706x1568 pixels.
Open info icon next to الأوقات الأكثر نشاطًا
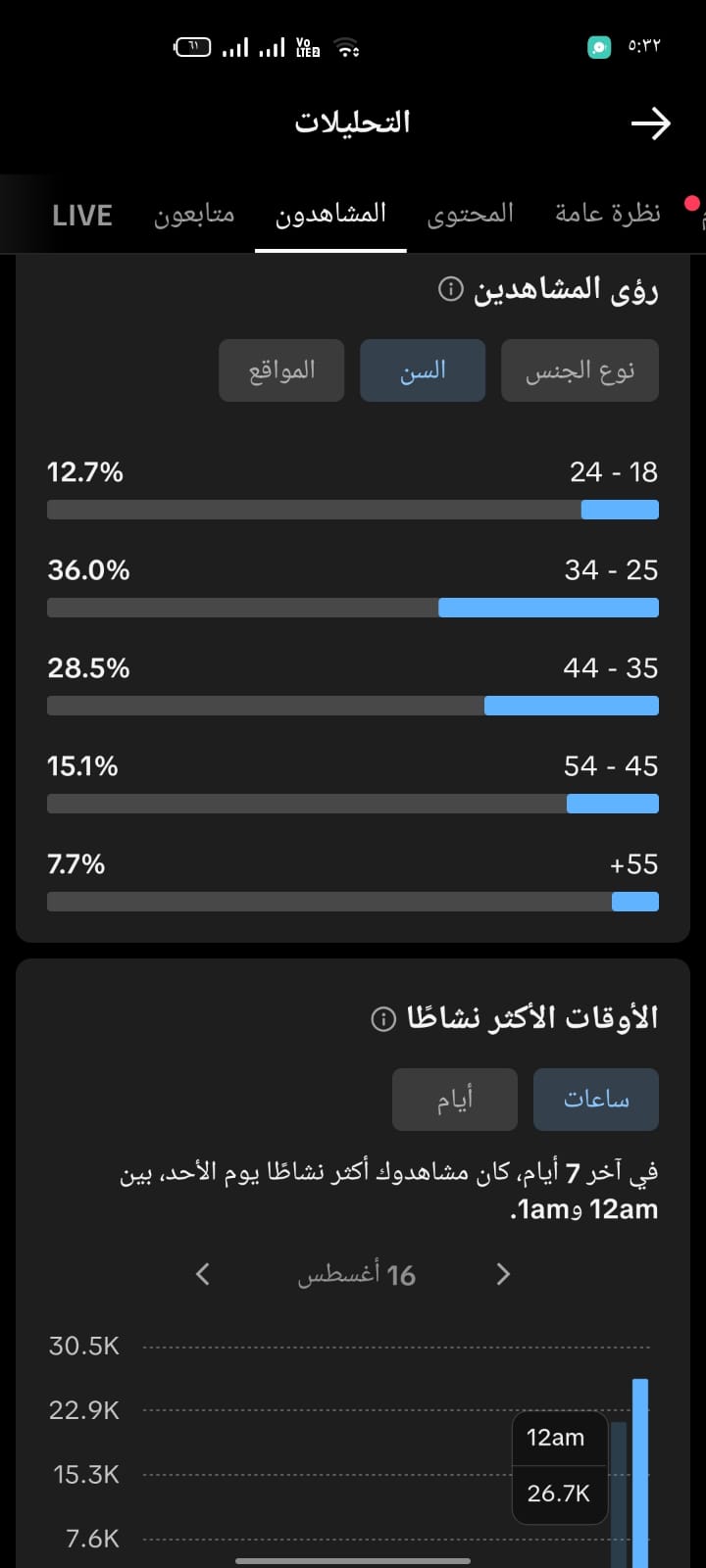(x=383, y=1019)
